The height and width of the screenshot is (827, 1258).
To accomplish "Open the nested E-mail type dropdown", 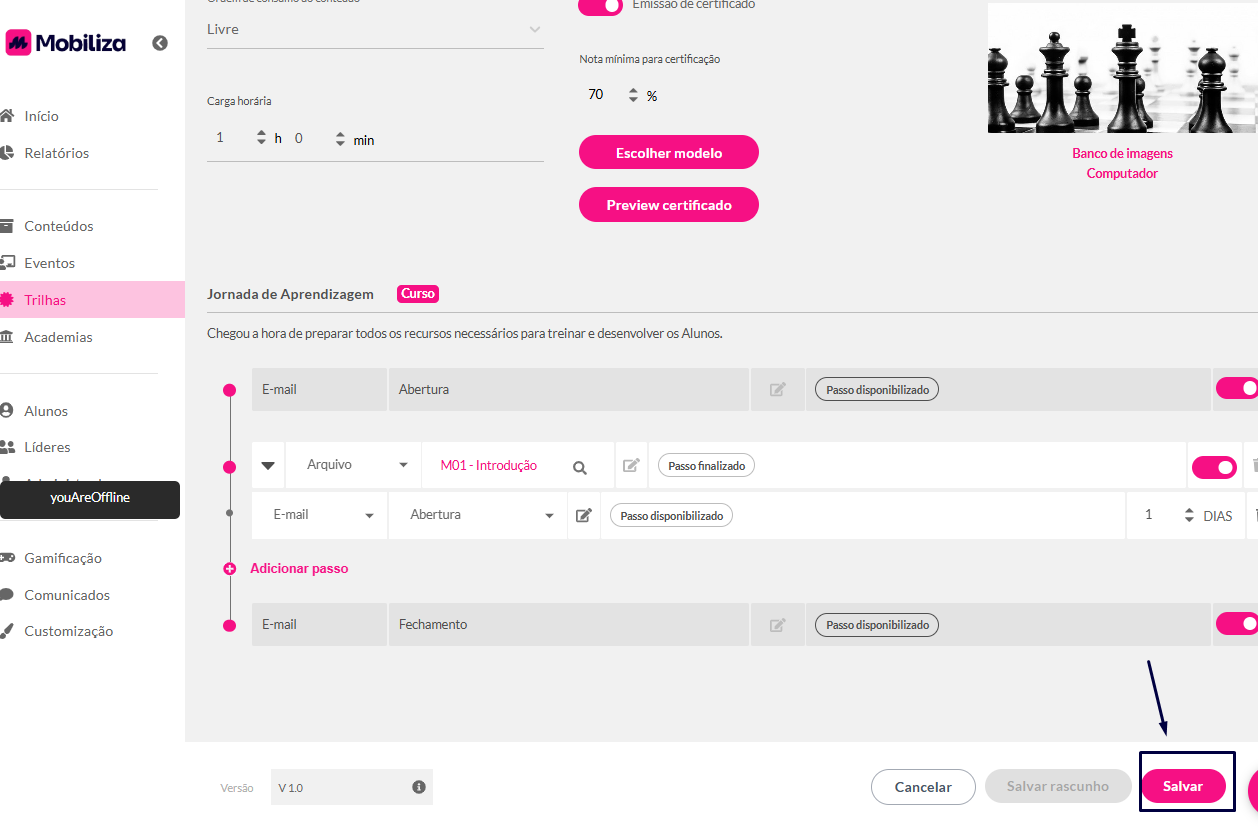I will tap(320, 515).
